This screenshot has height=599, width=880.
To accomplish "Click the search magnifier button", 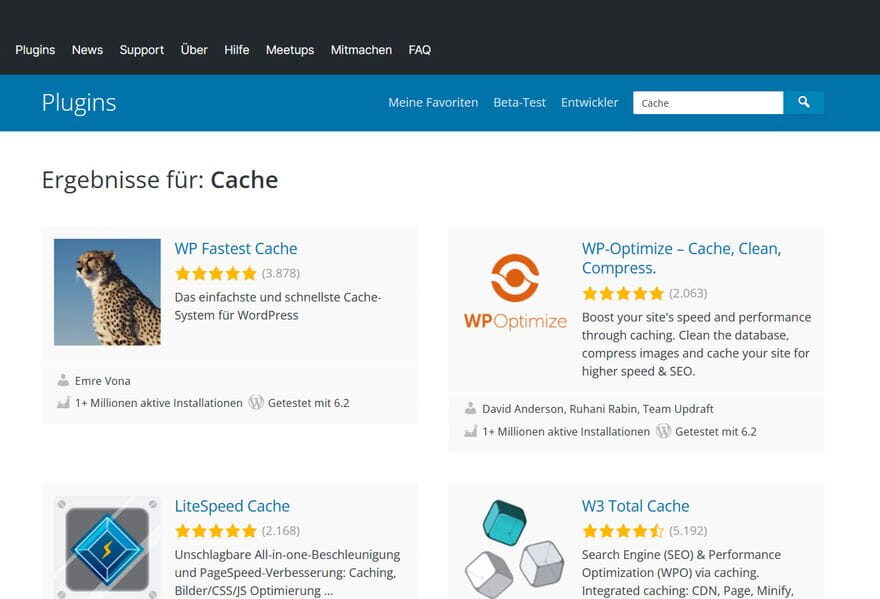I will pyautogui.click(x=804, y=103).
